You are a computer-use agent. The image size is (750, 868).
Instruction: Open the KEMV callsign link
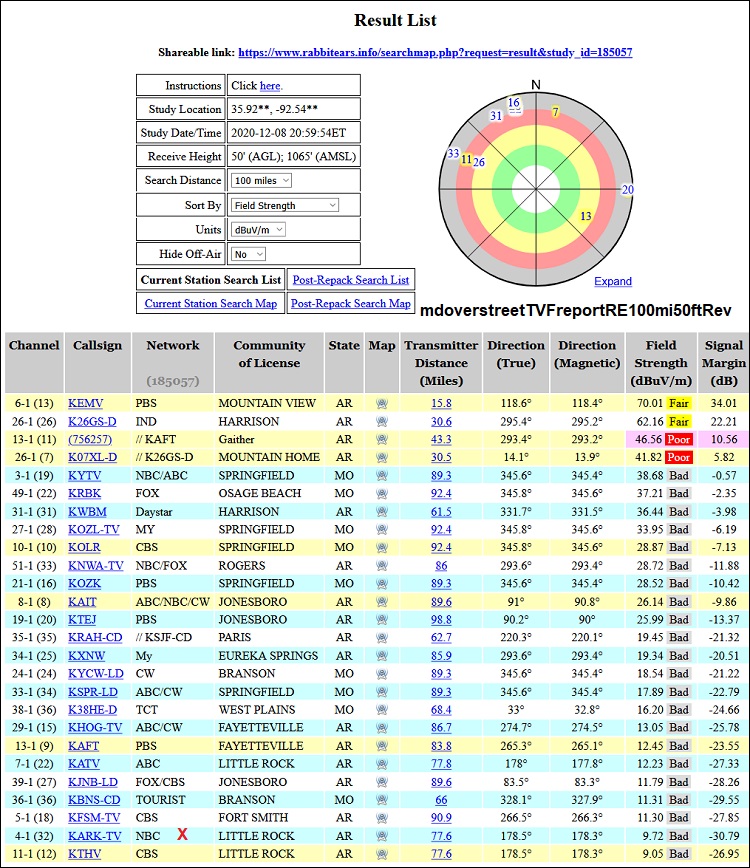pos(85,404)
